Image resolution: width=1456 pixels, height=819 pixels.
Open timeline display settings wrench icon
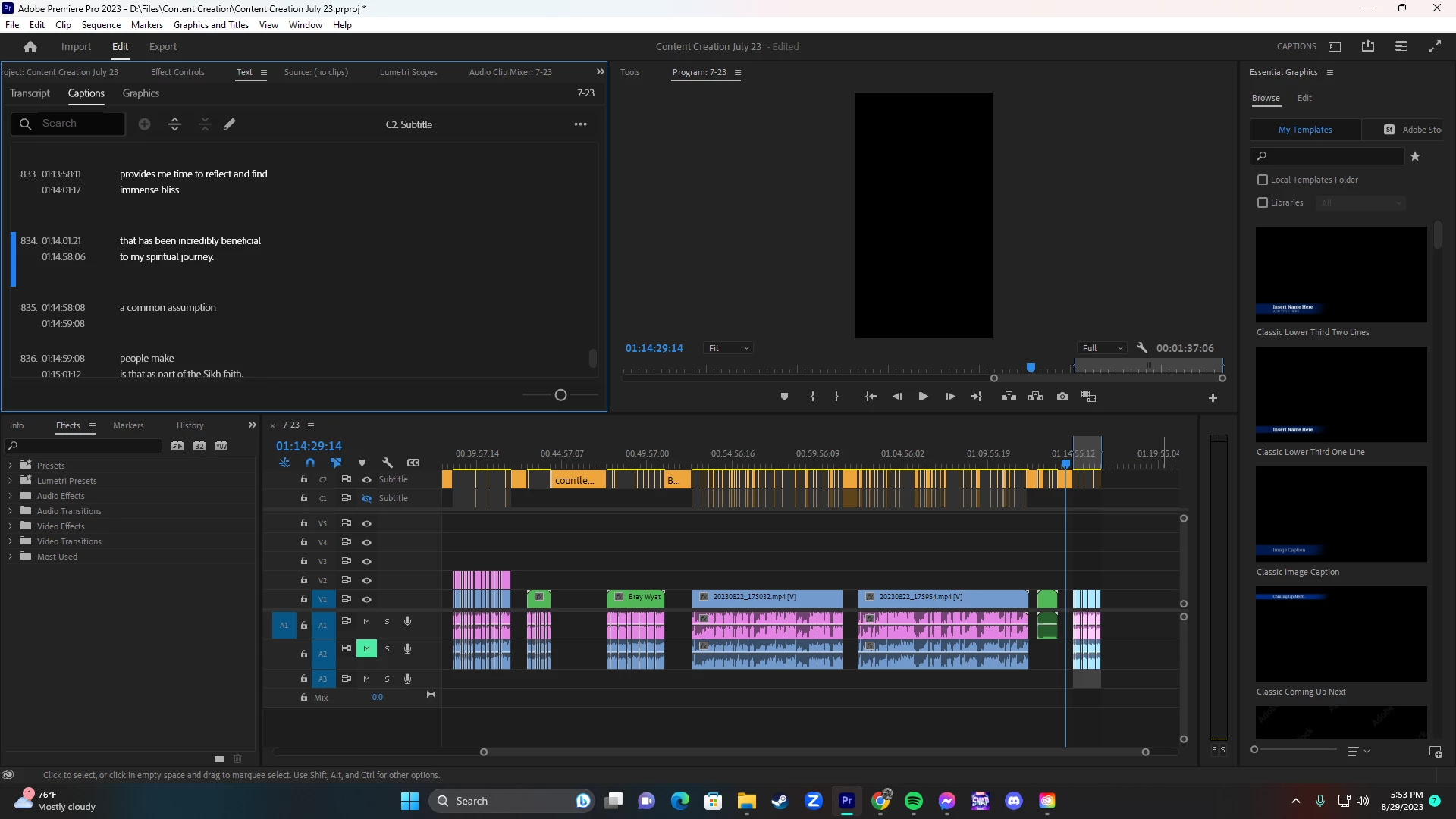coord(388,463)
